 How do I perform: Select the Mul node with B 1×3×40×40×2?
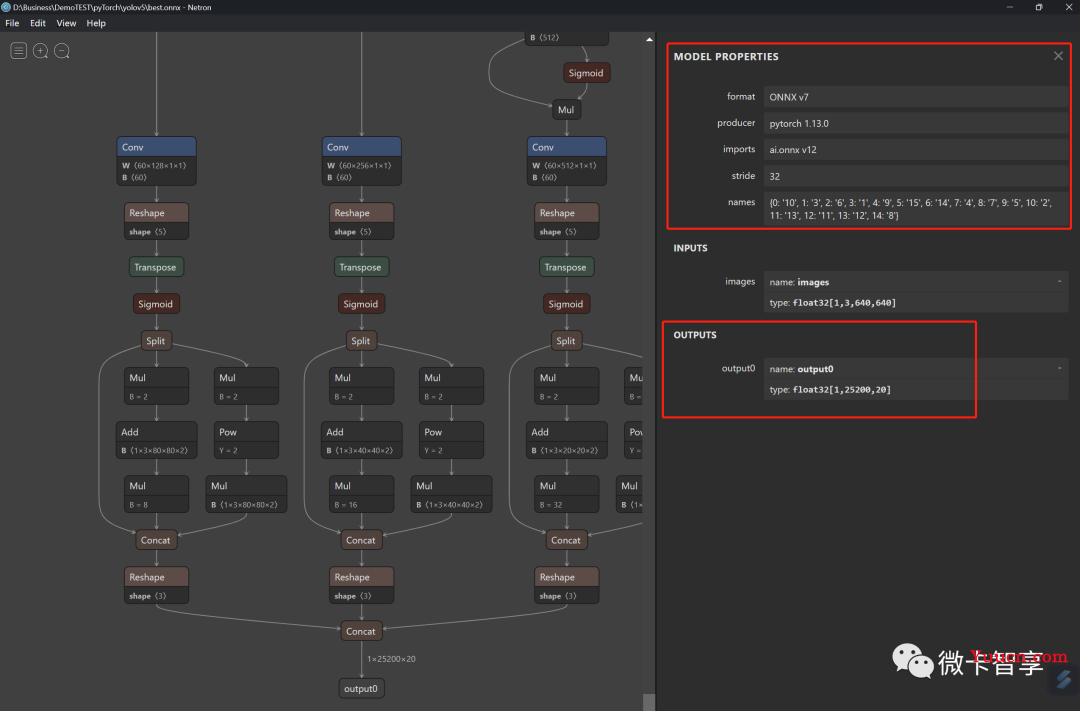point(451,494)
